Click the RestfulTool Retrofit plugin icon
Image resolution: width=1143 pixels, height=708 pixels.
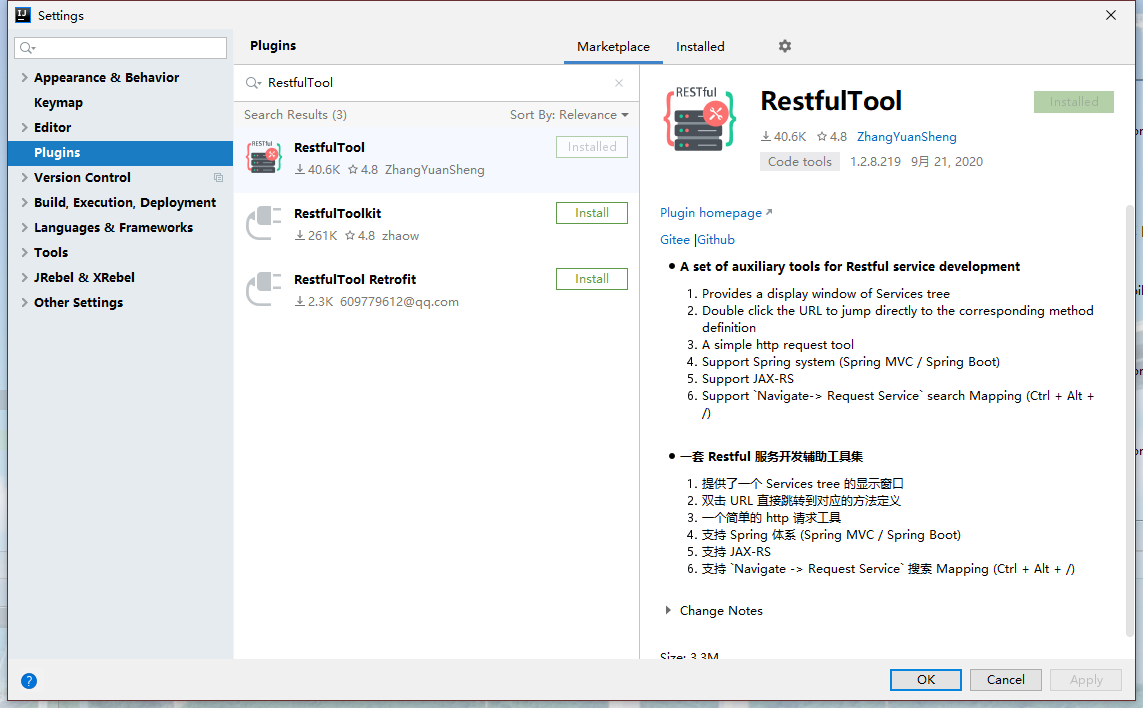(264, 290)
